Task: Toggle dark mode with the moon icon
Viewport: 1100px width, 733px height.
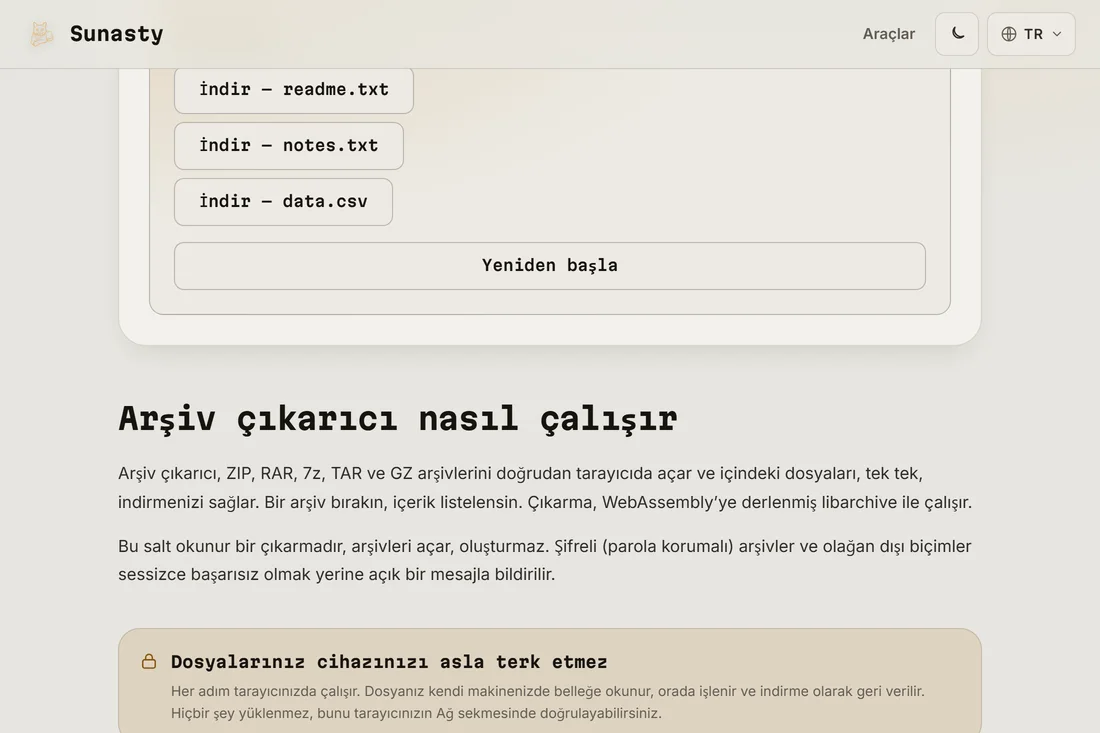Action: (x=957, y=34)
